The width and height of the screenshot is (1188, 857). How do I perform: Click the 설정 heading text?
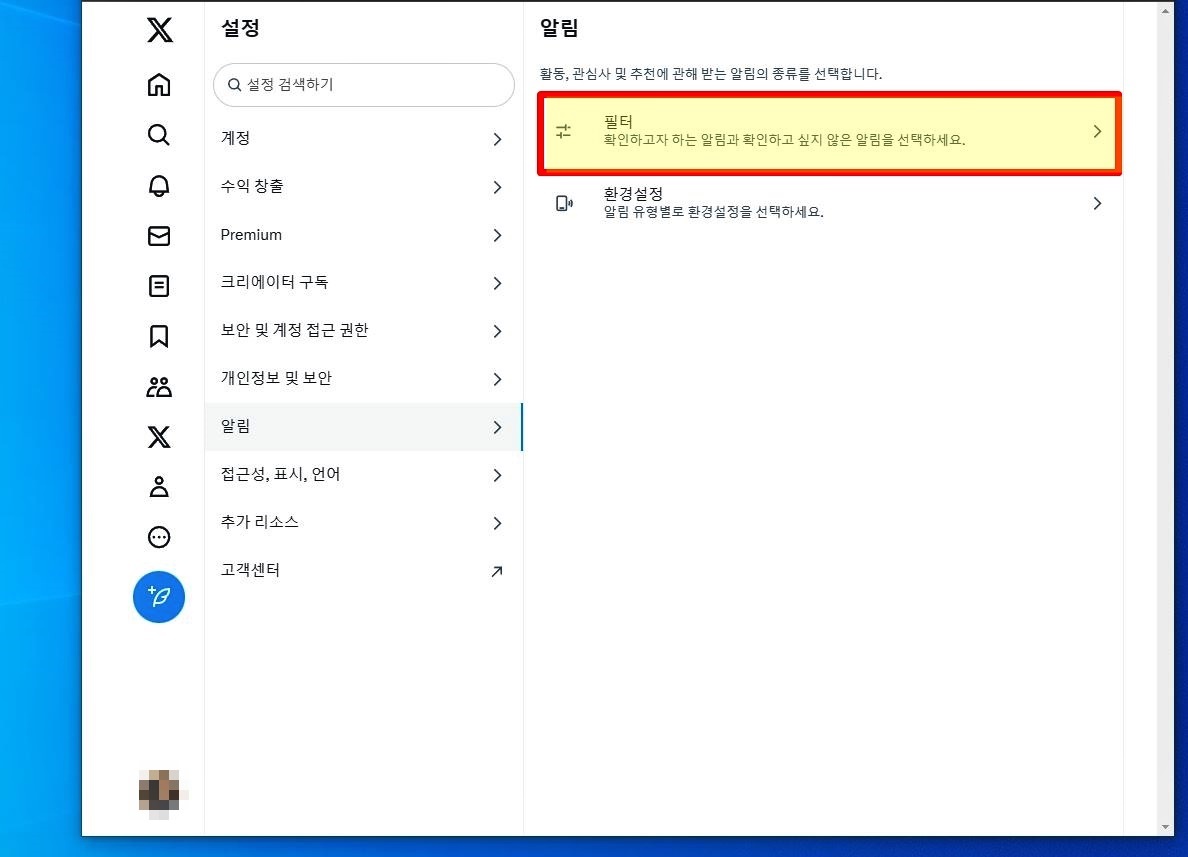(x=240, y=29)
